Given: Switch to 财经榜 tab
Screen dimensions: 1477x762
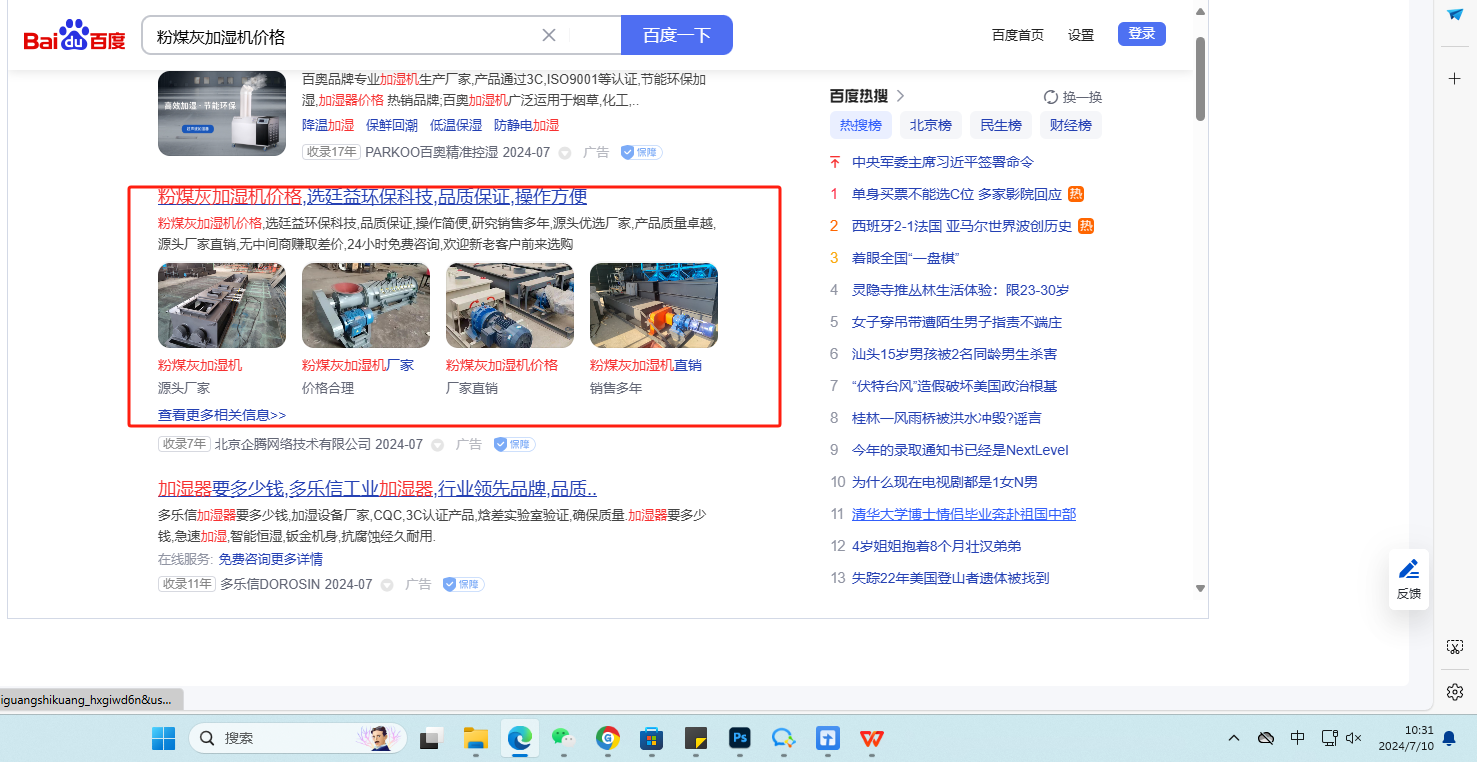Looking at the screenshot, I should (1071, 125).
